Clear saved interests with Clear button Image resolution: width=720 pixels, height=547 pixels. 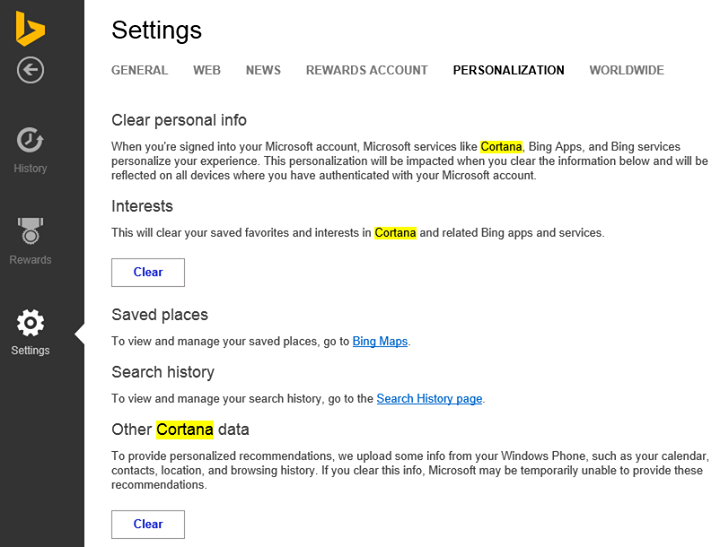point(148,272)
